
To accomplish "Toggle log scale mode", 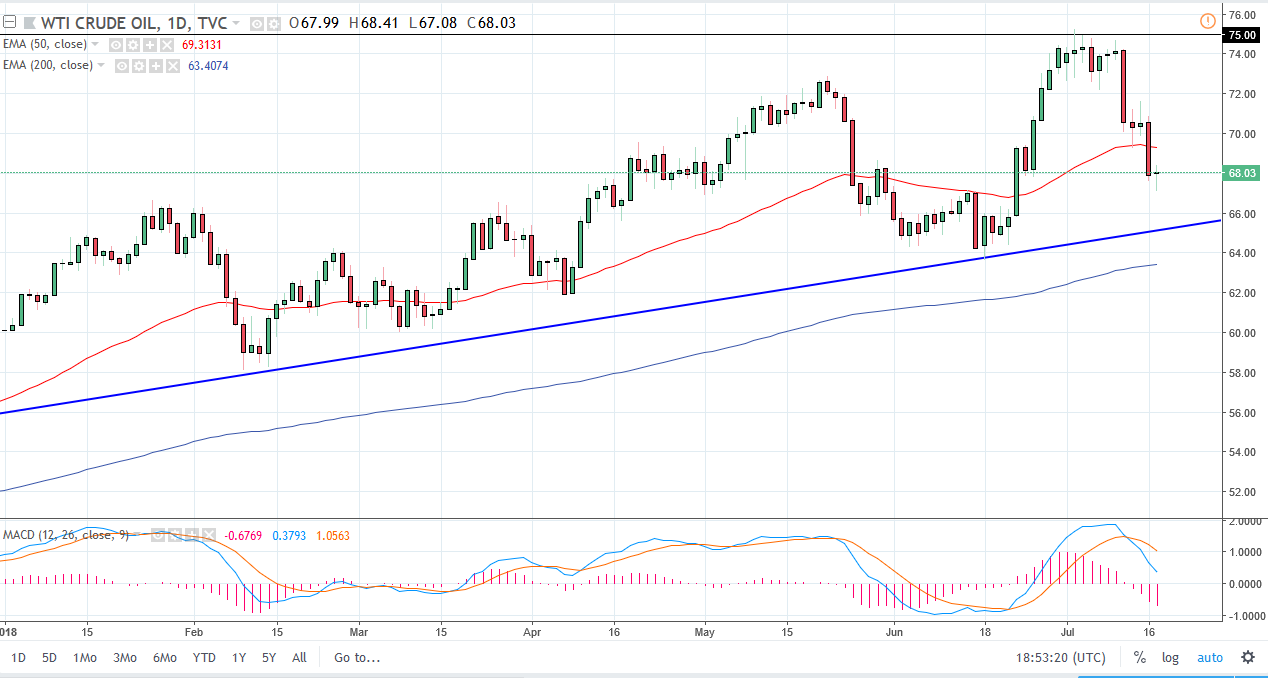I will click(1170, 658).
